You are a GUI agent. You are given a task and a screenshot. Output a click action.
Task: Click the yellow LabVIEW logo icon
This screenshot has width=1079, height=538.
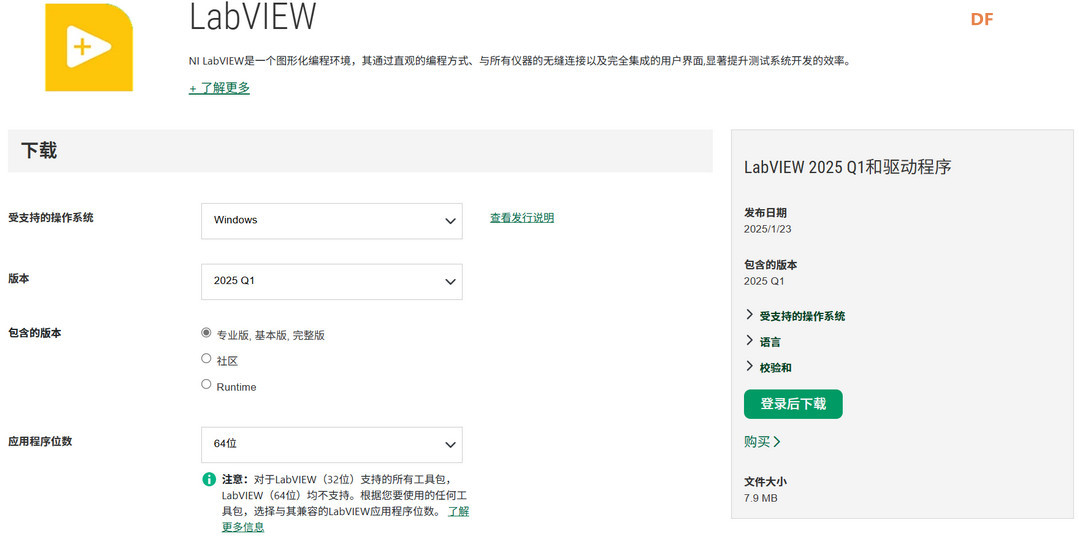click(88, 46)
